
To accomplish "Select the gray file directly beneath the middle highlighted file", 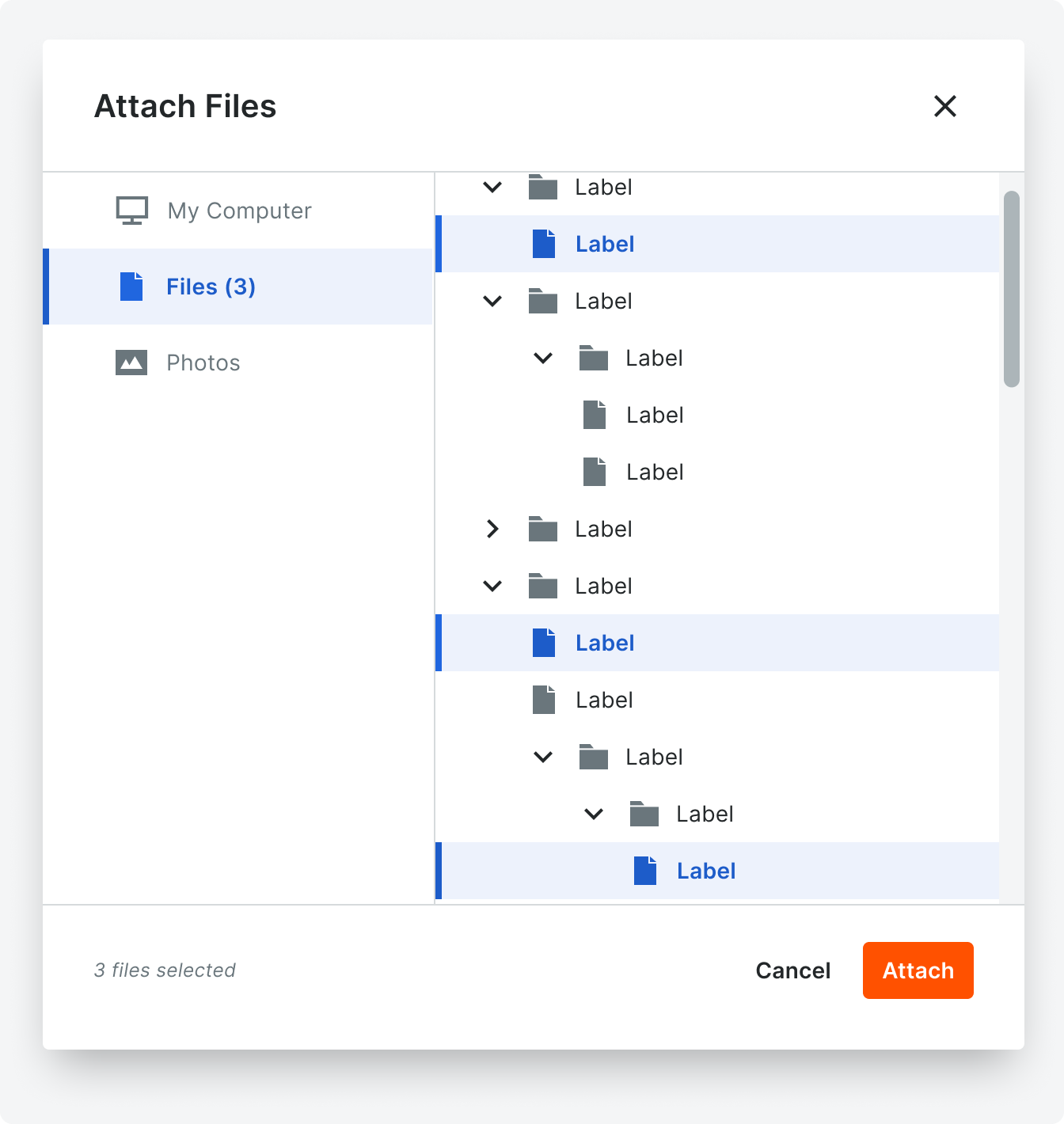I will [604, 700].
